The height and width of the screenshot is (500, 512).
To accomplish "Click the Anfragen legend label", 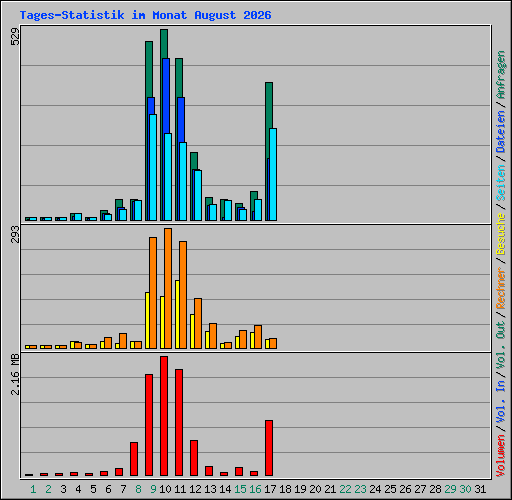I will coord(501,75).
